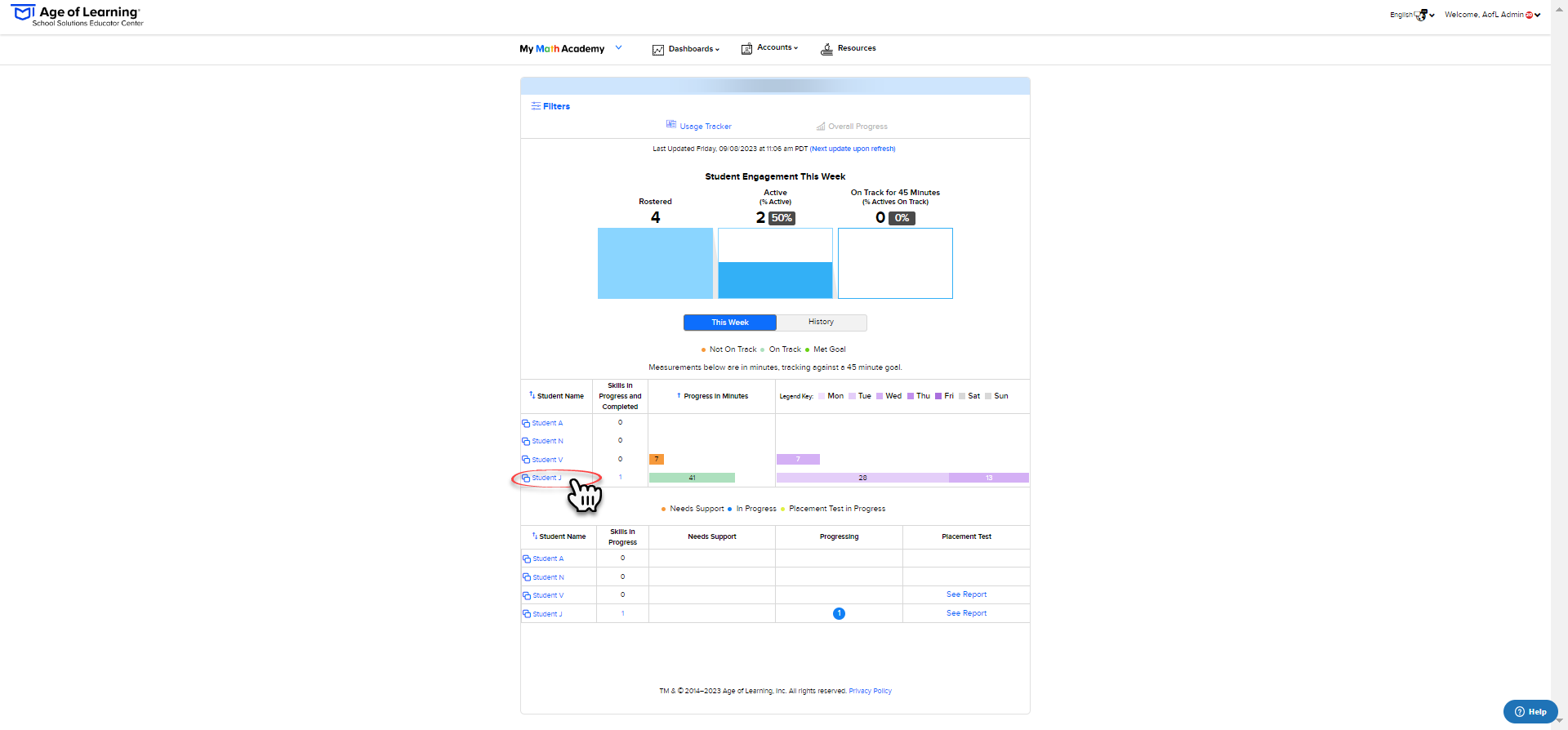The width and height of the screenshot is (1568, 730).
Task: Open the Privacy Policy link
Action: click(870, 691)
